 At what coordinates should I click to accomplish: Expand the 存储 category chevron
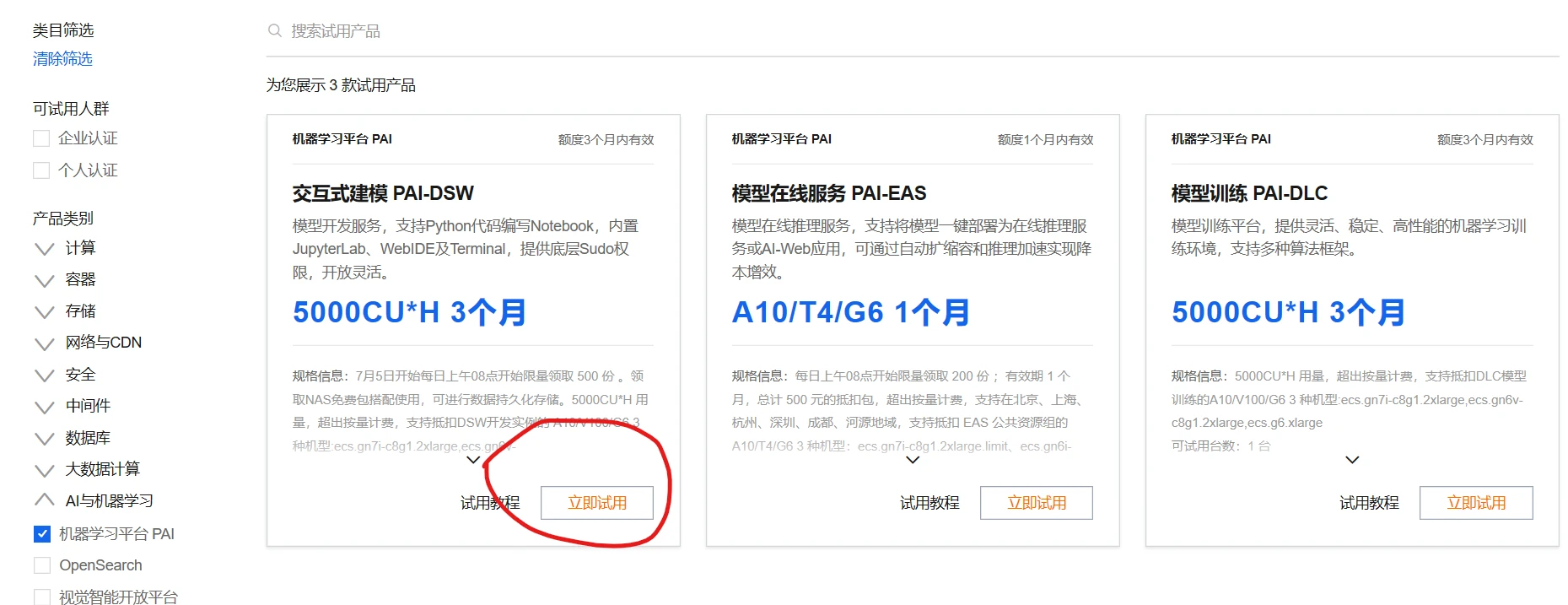[45, 312]
